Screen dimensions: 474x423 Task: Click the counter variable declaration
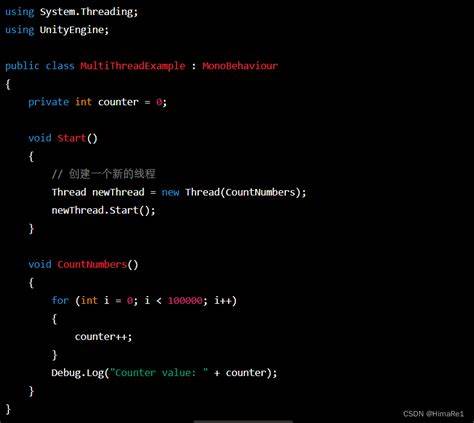pos(118,102)
